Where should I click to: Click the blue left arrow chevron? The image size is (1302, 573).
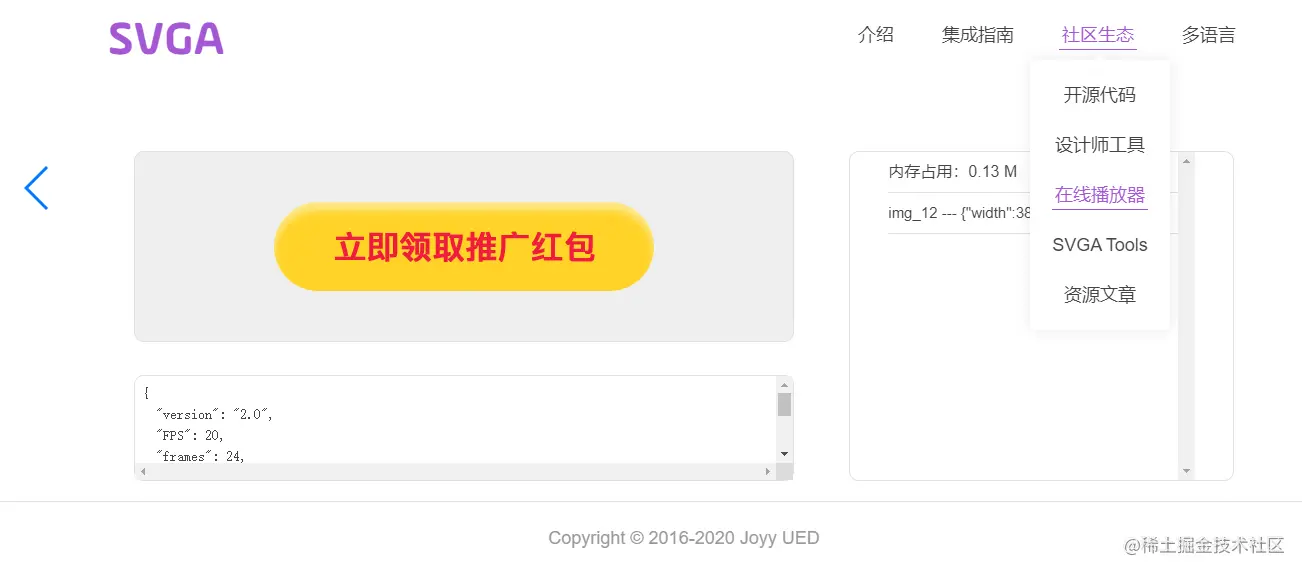point(36,188)
